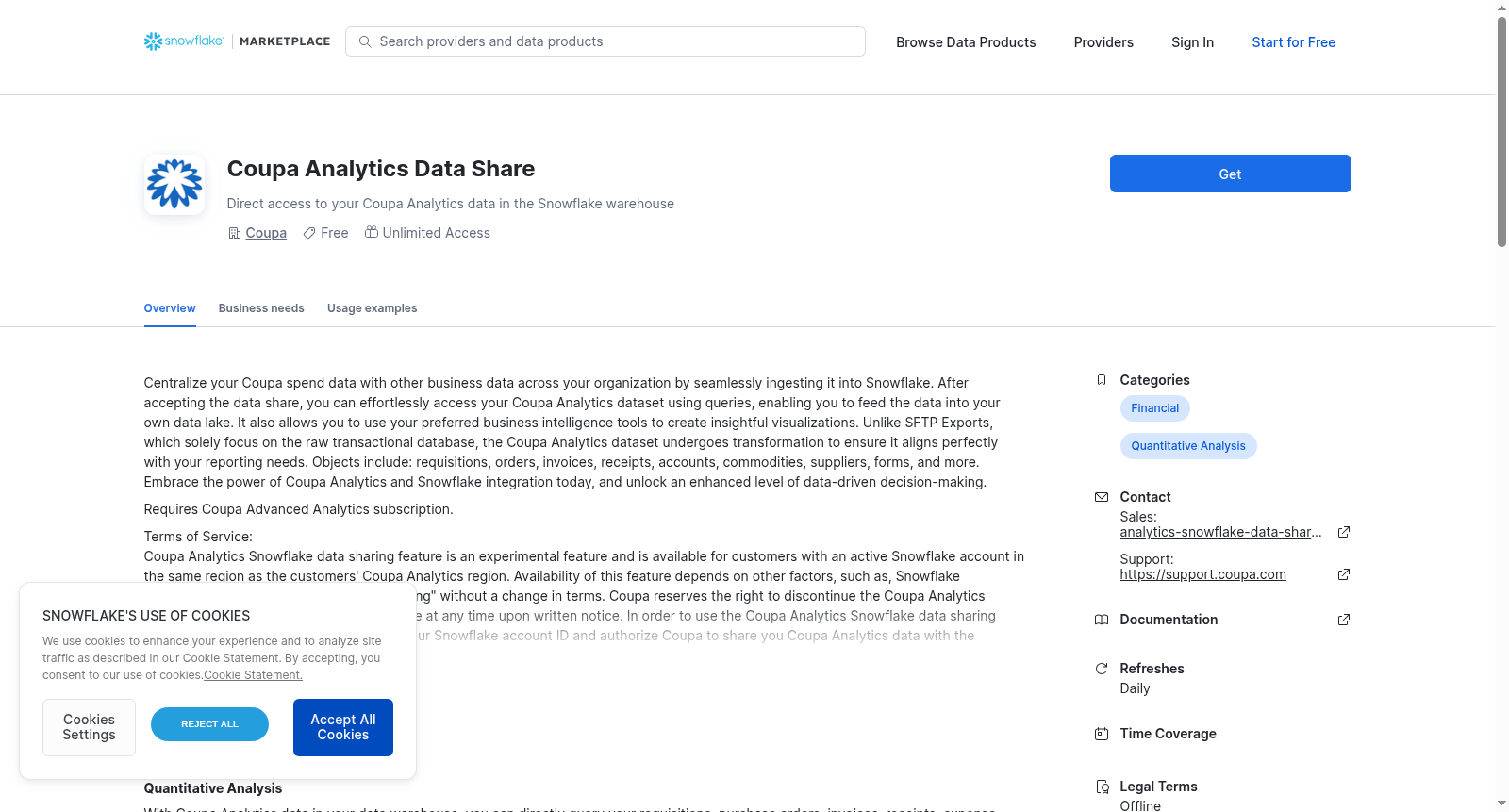Click the document icon next to Legal Terms

coord(1102,787)
